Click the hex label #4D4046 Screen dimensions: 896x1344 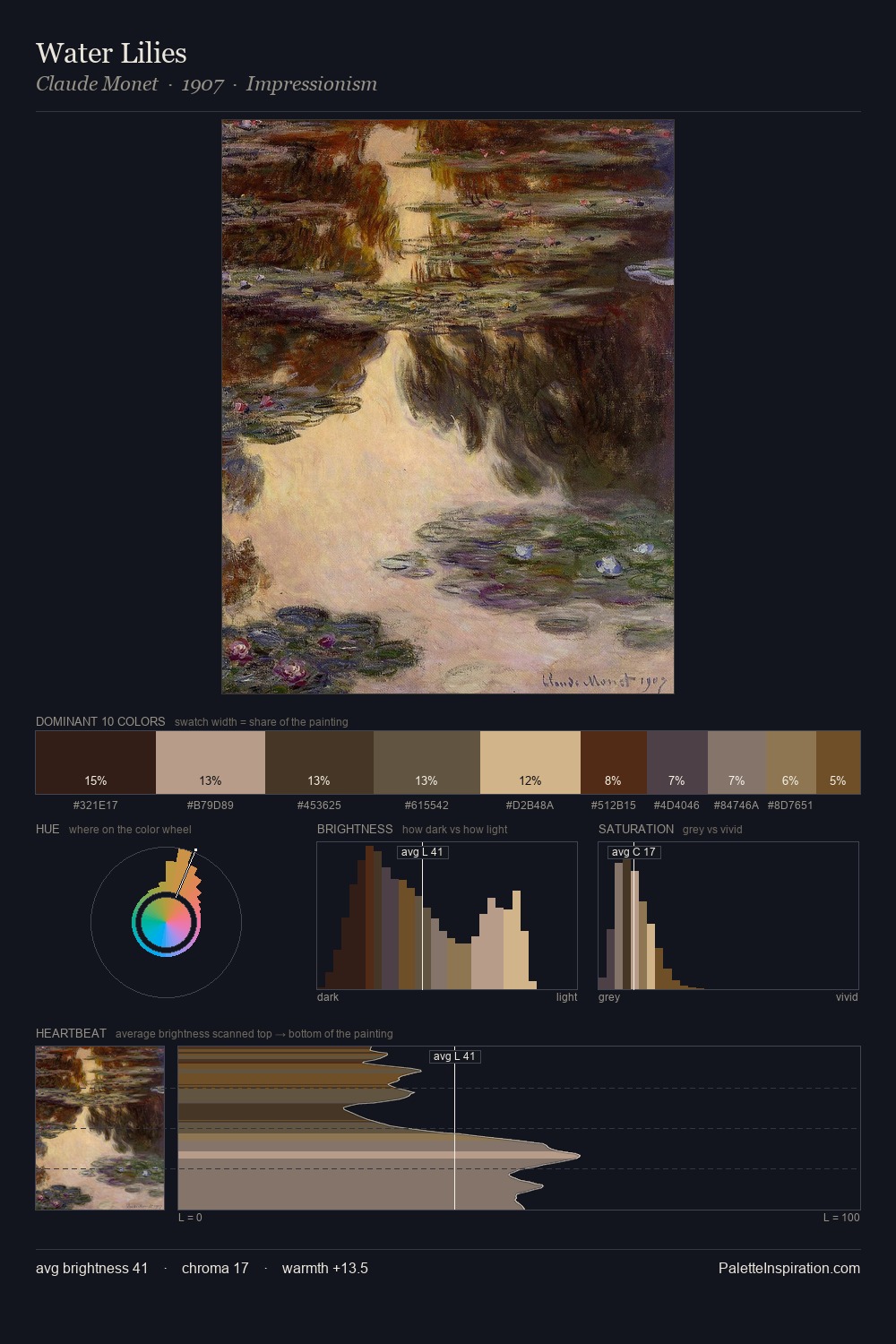(x=677, y=806)
